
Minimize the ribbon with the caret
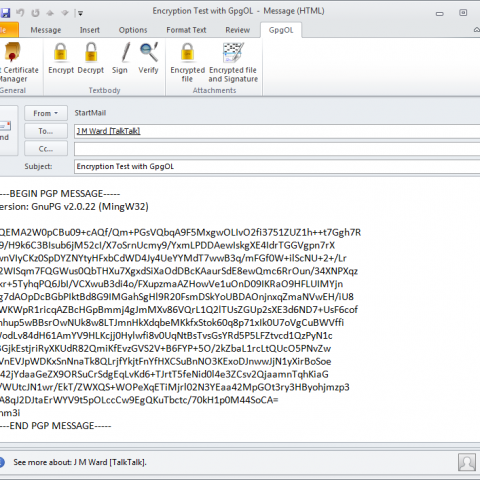(x=477, y=30)
